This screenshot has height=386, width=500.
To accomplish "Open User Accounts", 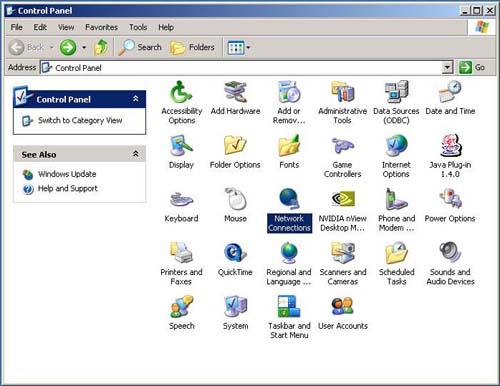I will coord(343,313).
